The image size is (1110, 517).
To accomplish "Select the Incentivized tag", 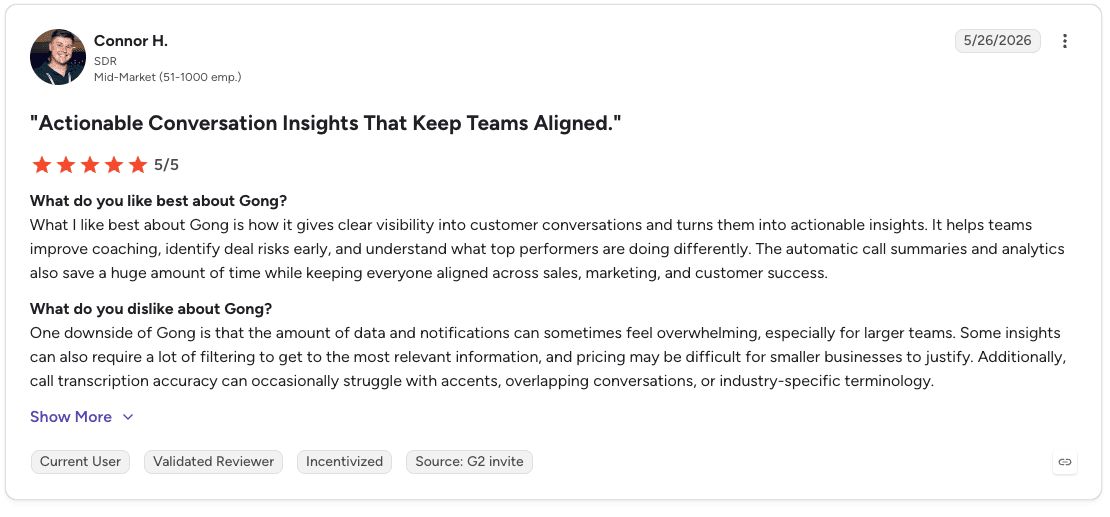I will [344, 462].
